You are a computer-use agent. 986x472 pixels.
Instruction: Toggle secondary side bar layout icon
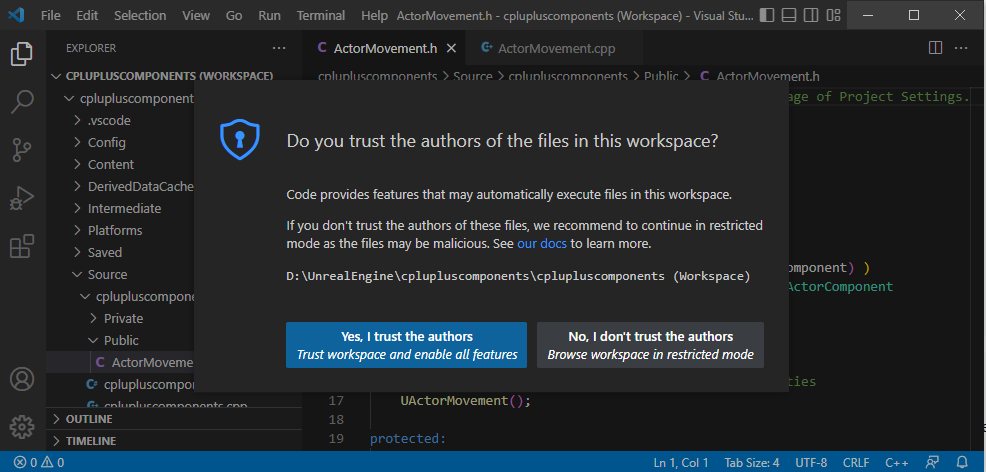tap(811, 15)
